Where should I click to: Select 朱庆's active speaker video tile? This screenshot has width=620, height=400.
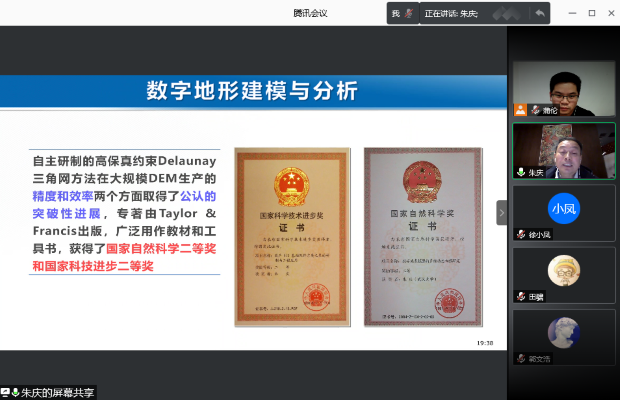[563, 150]
